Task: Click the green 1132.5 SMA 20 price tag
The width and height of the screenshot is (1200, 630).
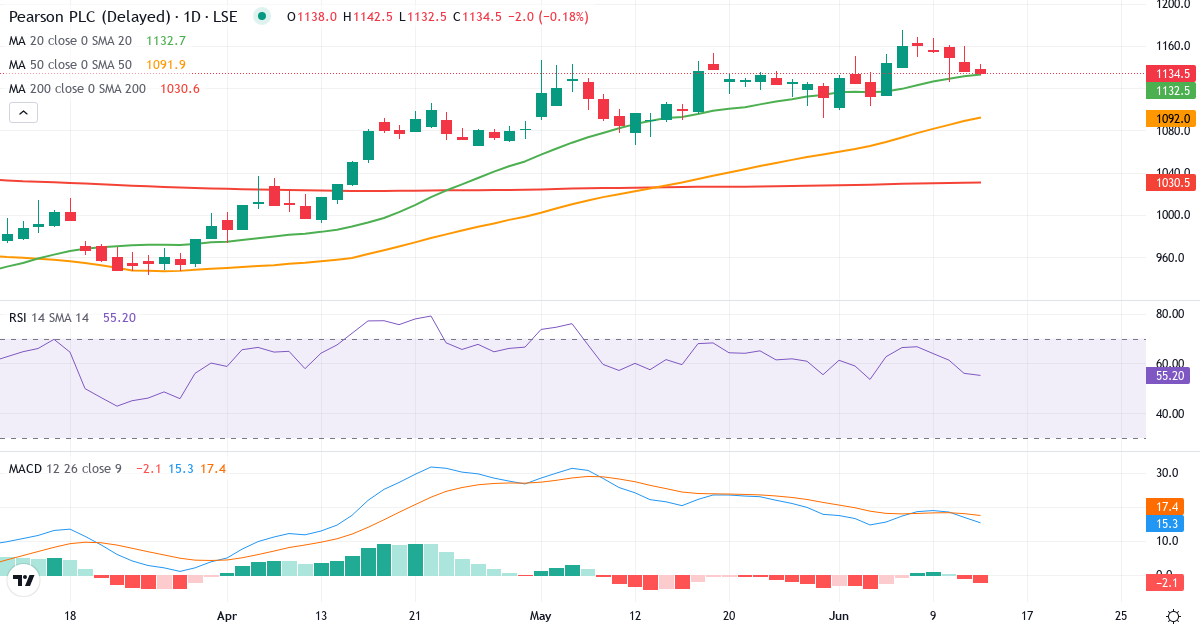Action: click(1172, 90)
